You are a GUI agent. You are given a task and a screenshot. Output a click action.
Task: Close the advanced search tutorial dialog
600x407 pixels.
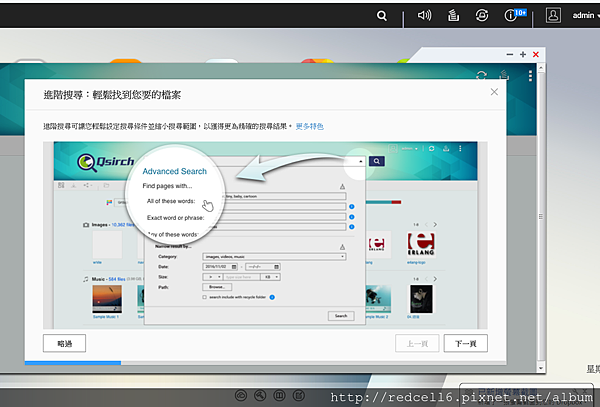(494, 92)
